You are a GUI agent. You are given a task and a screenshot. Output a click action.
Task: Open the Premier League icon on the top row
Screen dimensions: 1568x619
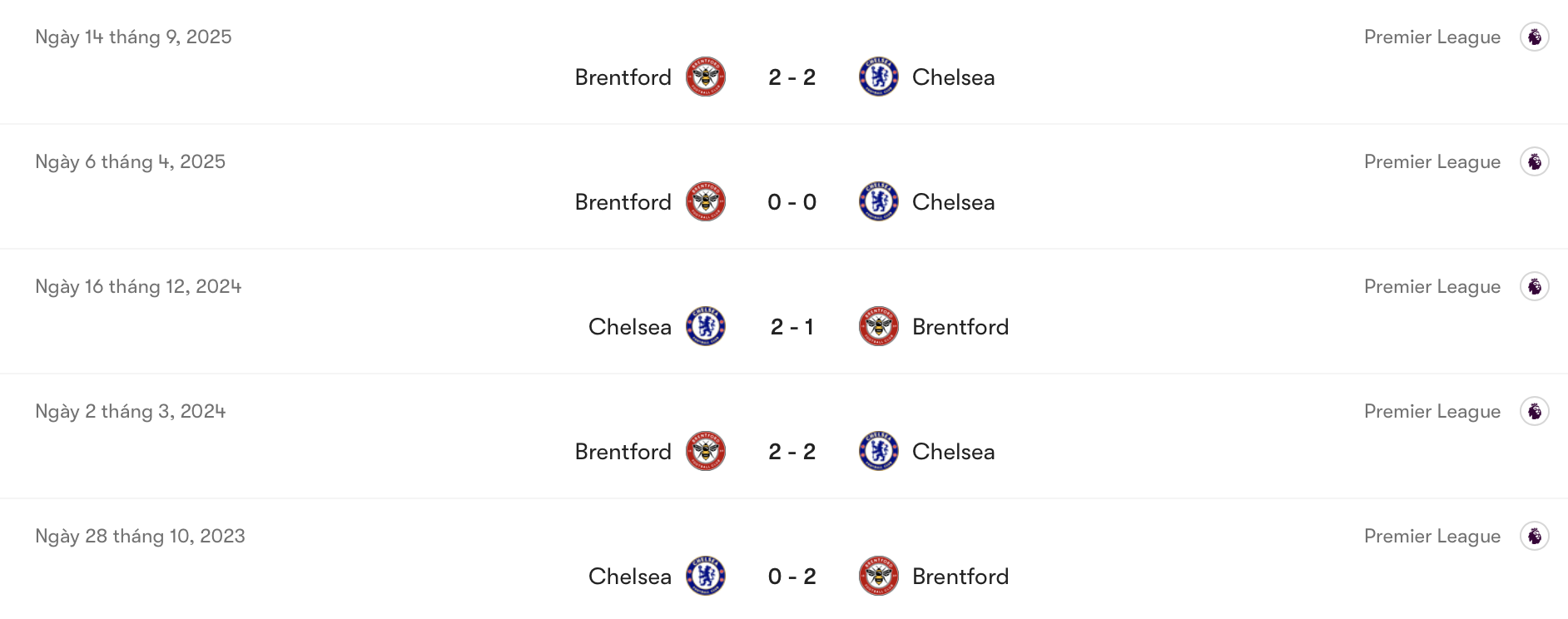coord(1536,37)
